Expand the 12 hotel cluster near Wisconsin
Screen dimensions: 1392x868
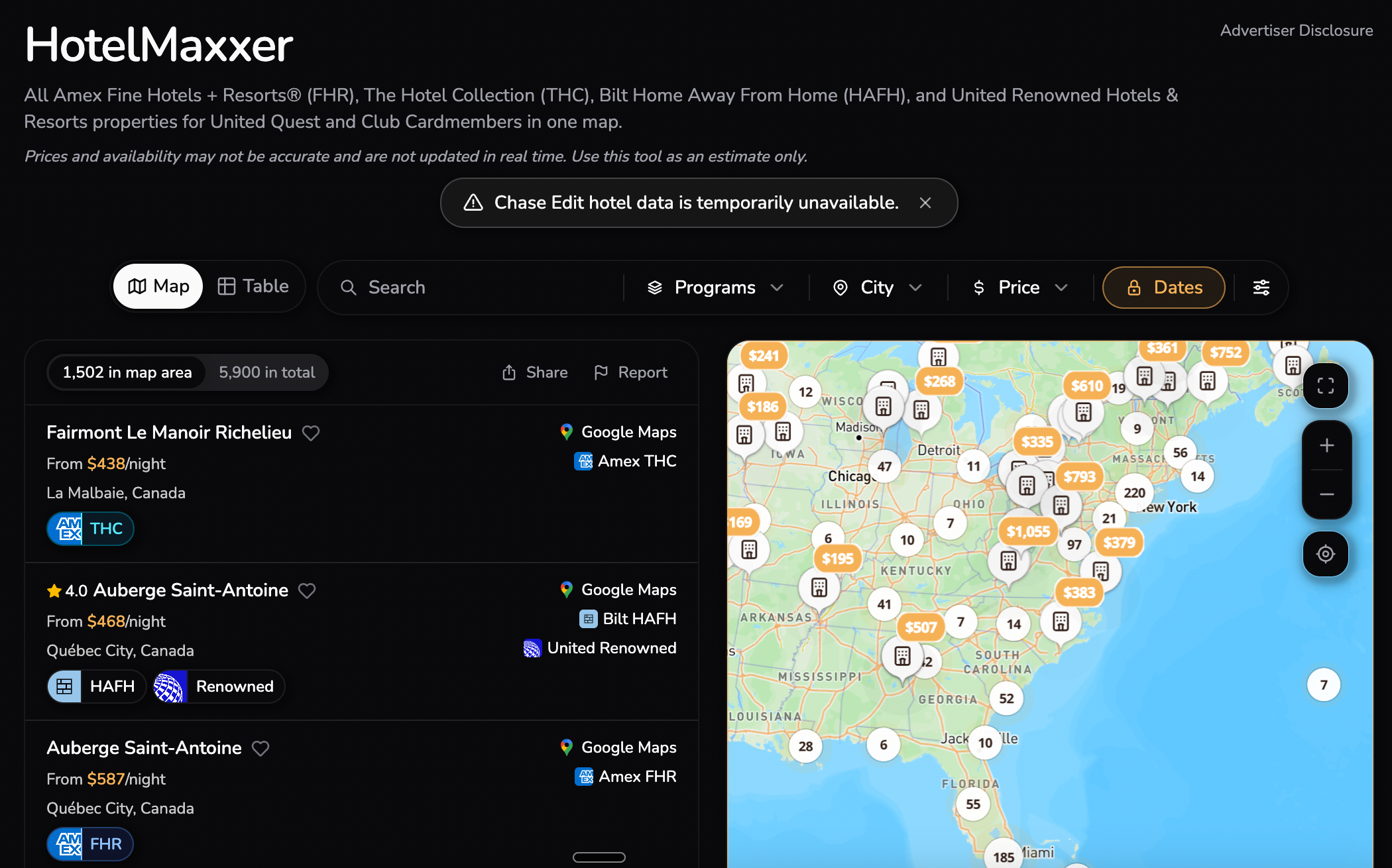click(x=806, y=392)
